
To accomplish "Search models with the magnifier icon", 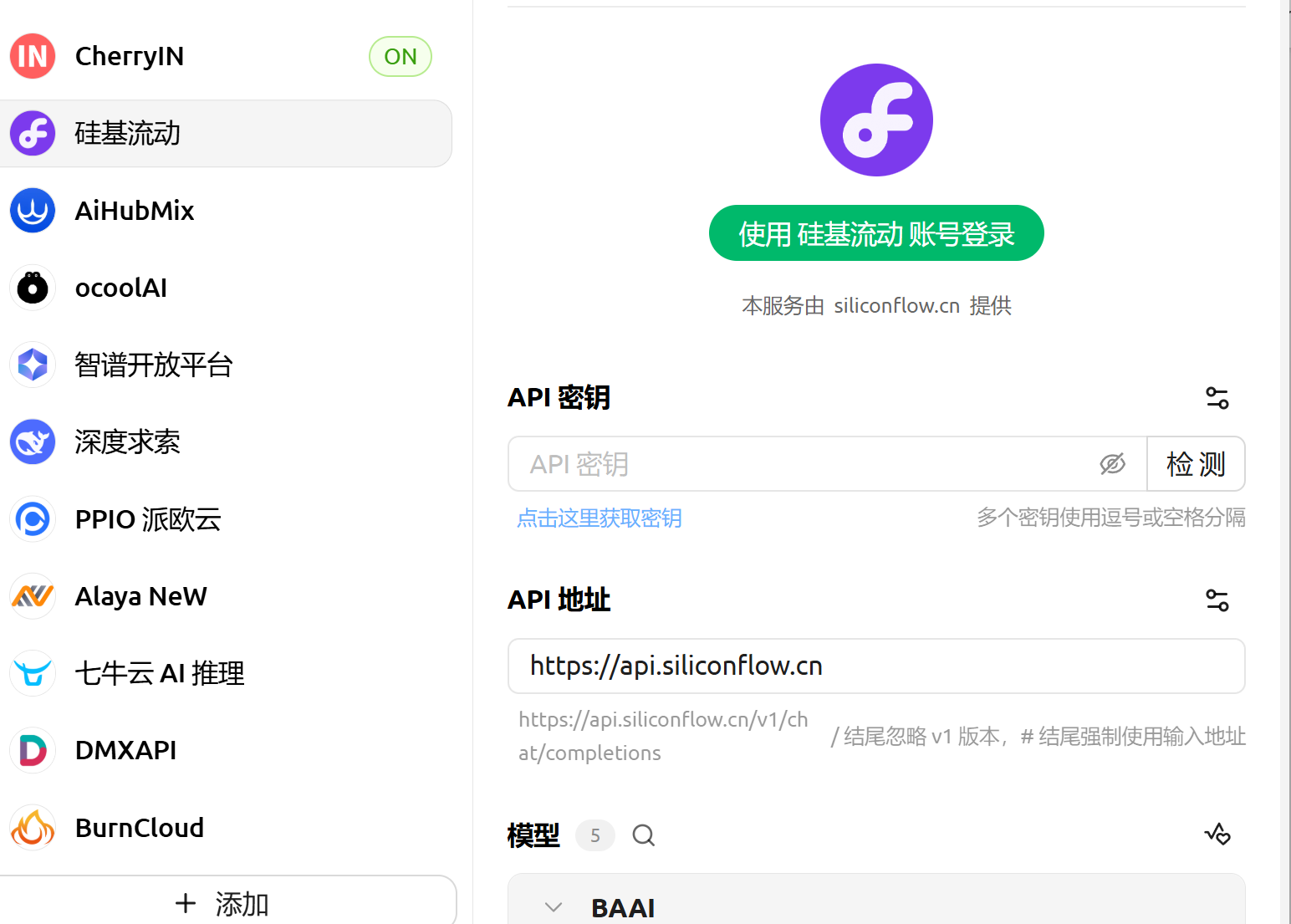I will 644,835.
